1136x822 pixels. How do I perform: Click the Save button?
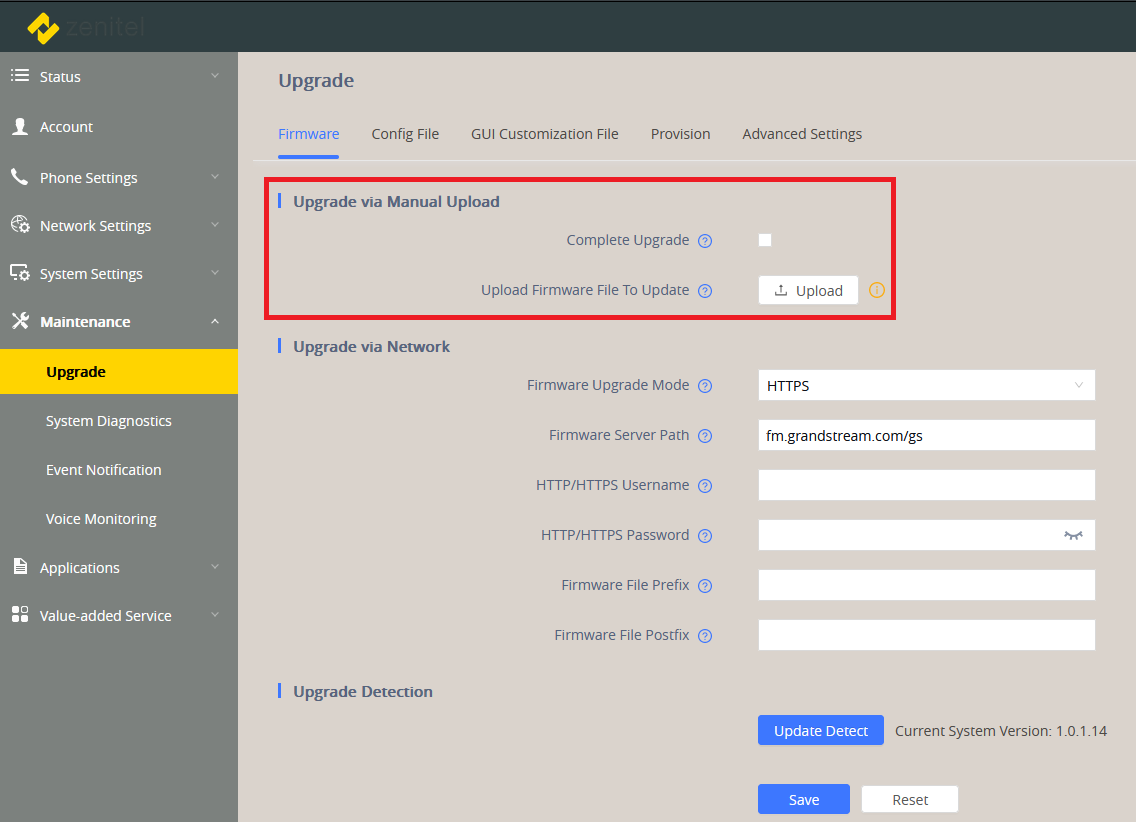(x=804, y=800)
